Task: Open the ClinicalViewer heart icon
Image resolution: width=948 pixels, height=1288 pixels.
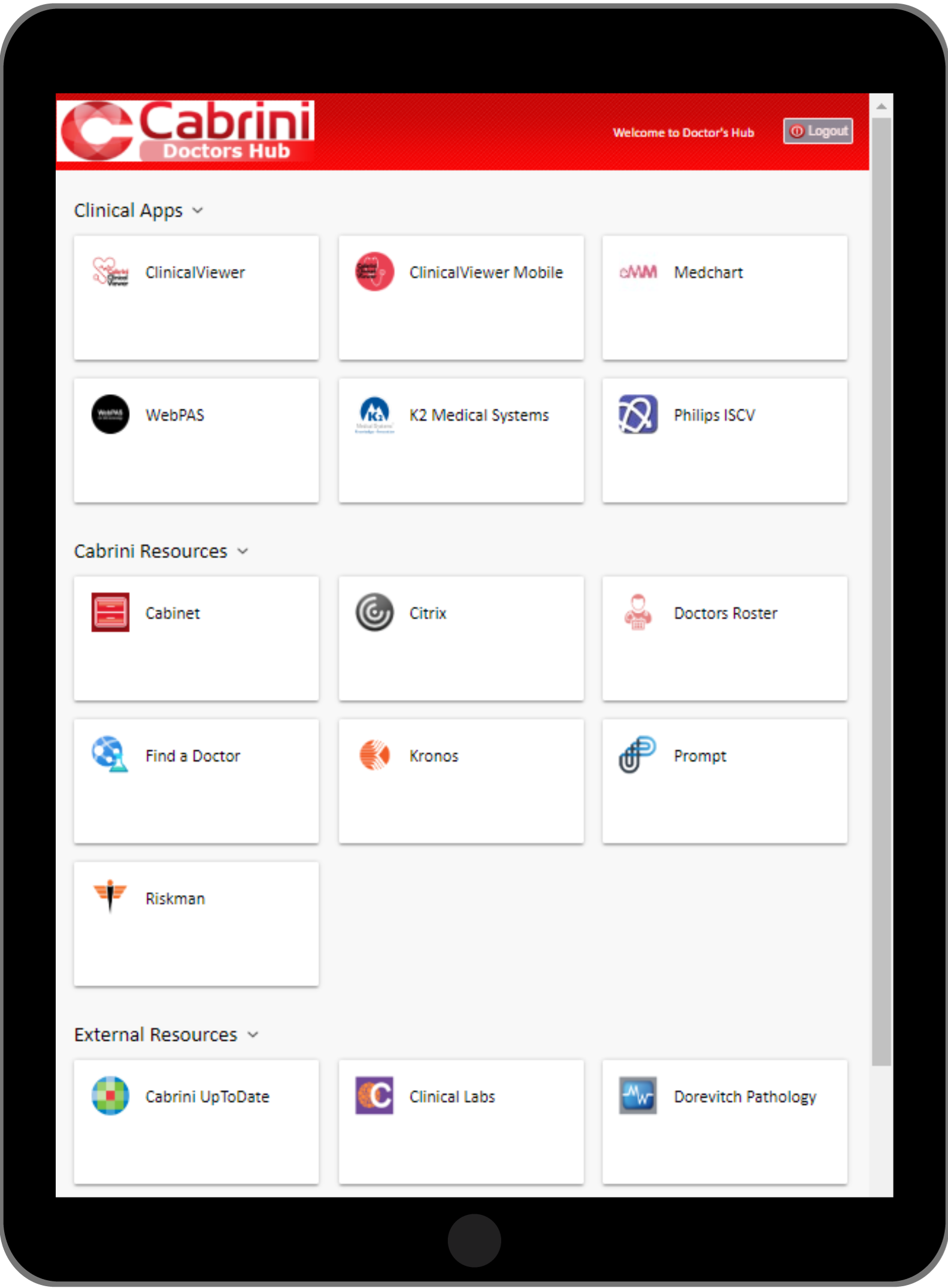Action: click(x=110, y=272)
